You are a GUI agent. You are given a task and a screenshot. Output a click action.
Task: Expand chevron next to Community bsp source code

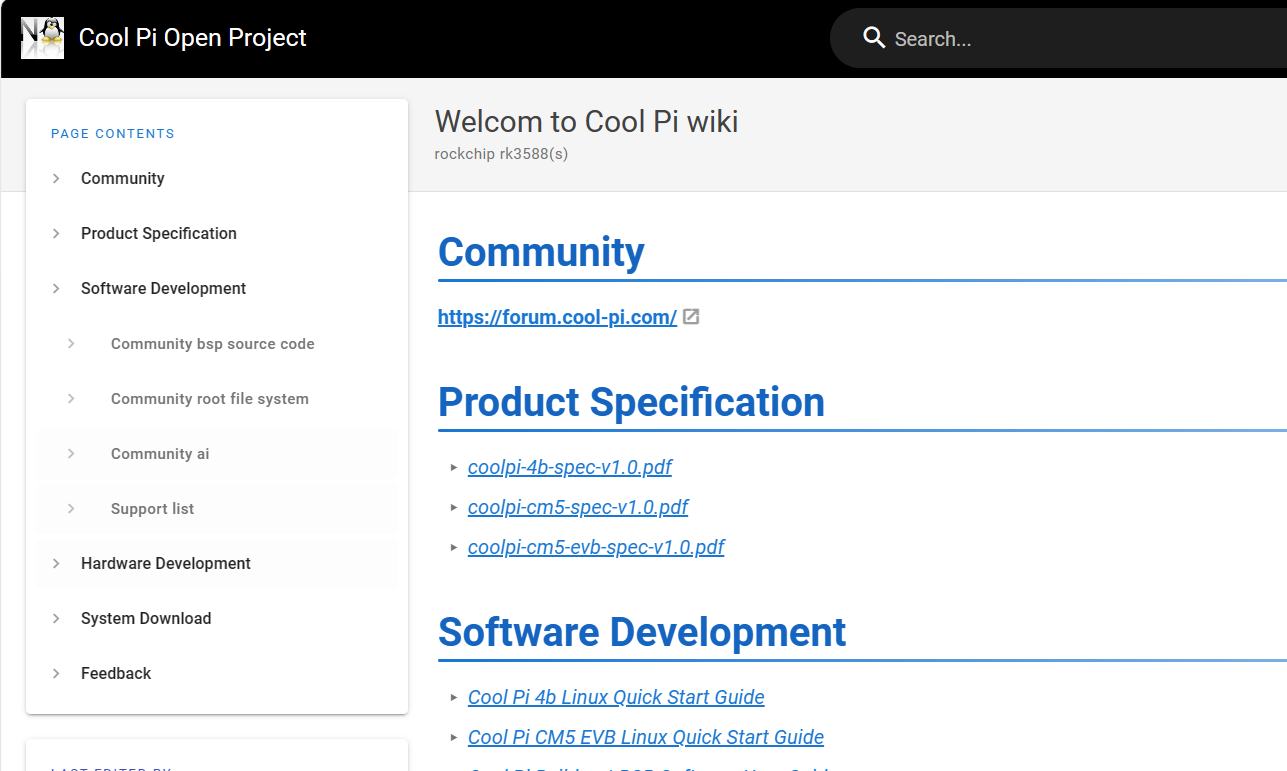(71, 343)
